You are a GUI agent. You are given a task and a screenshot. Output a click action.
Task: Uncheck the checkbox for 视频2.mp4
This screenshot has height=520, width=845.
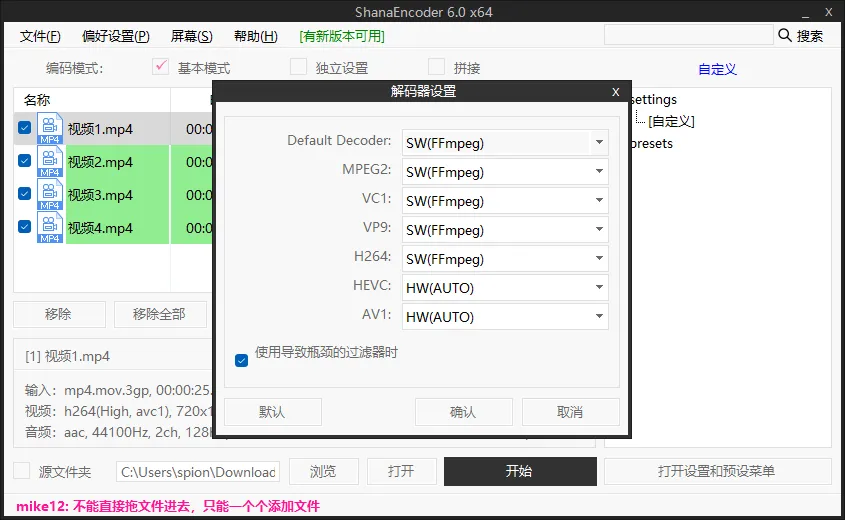point(24,161)
